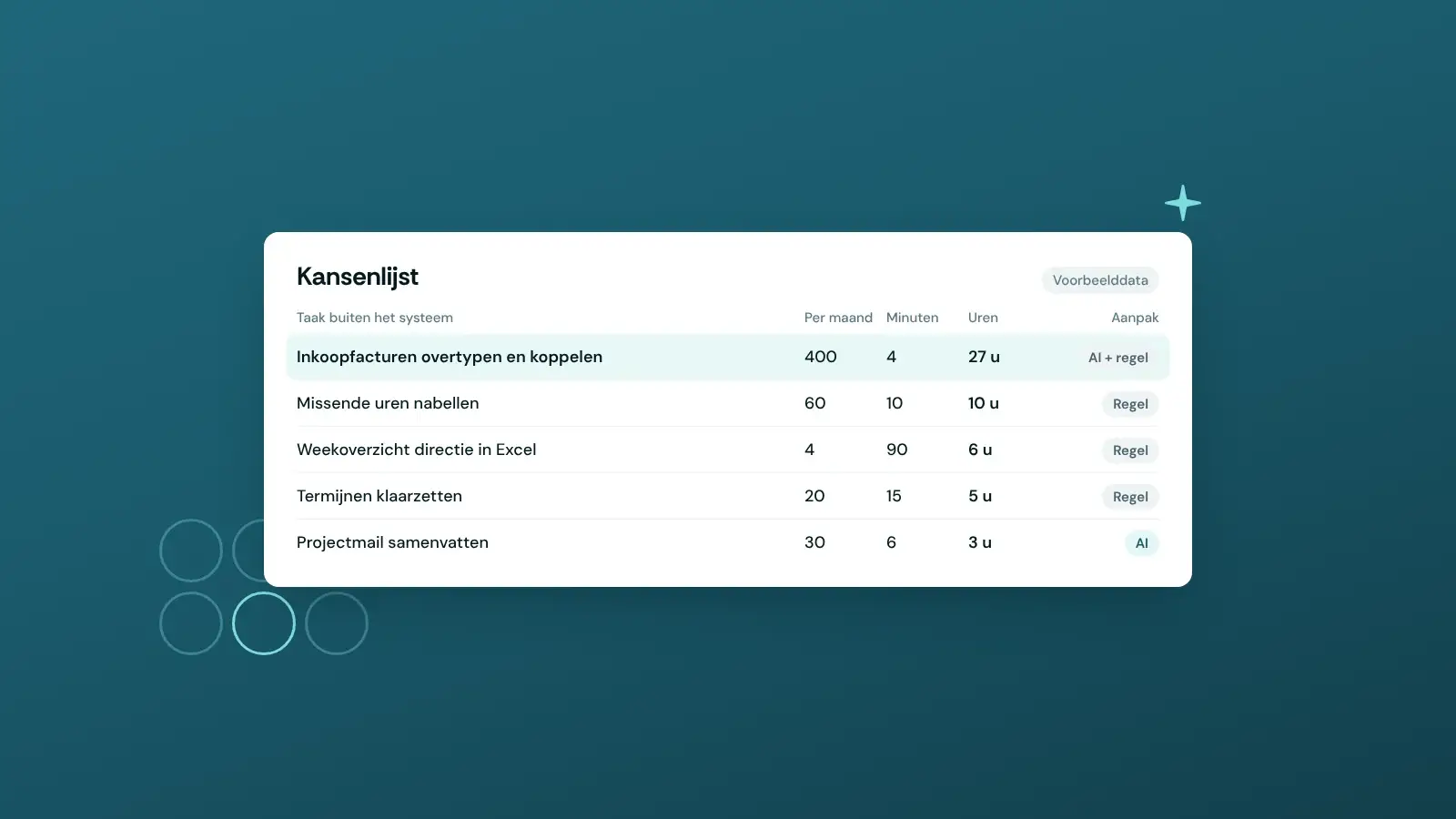This screenshot has height=819, width=1456.
Task: Click the Regel tag for Missende uren nabellen
Action: [1130, 404]
